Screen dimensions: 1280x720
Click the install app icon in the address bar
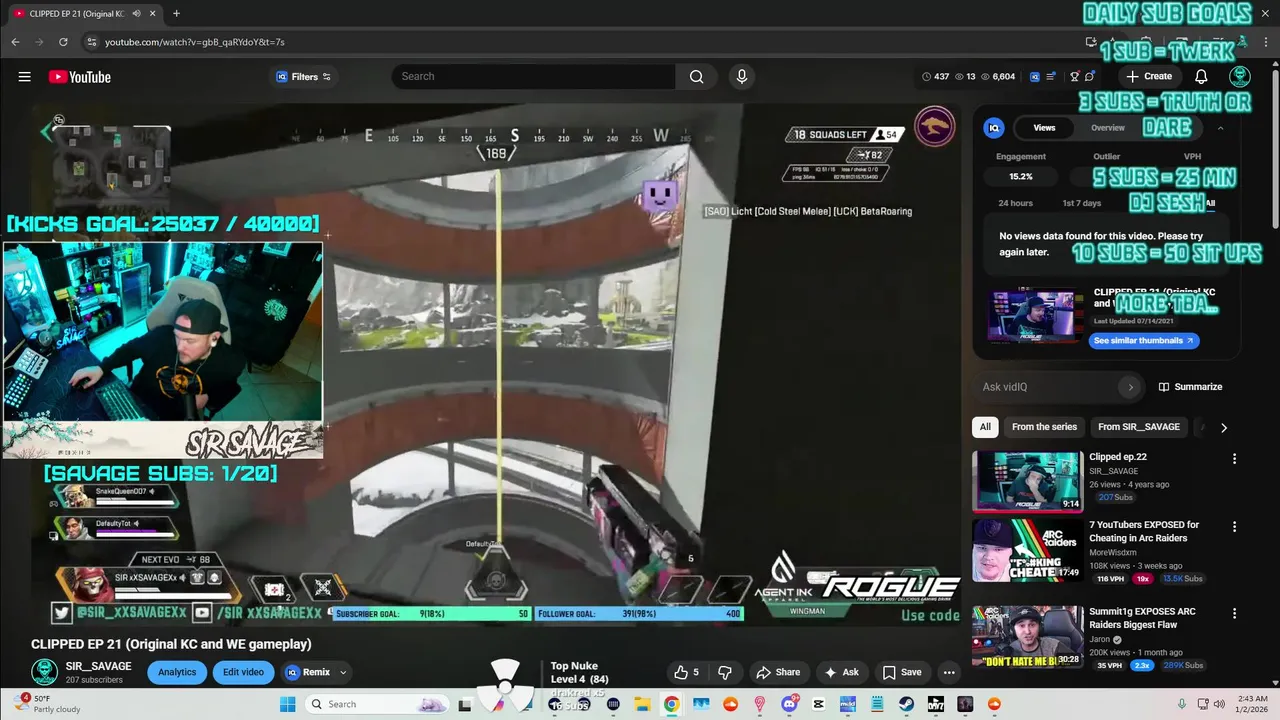1091,42
